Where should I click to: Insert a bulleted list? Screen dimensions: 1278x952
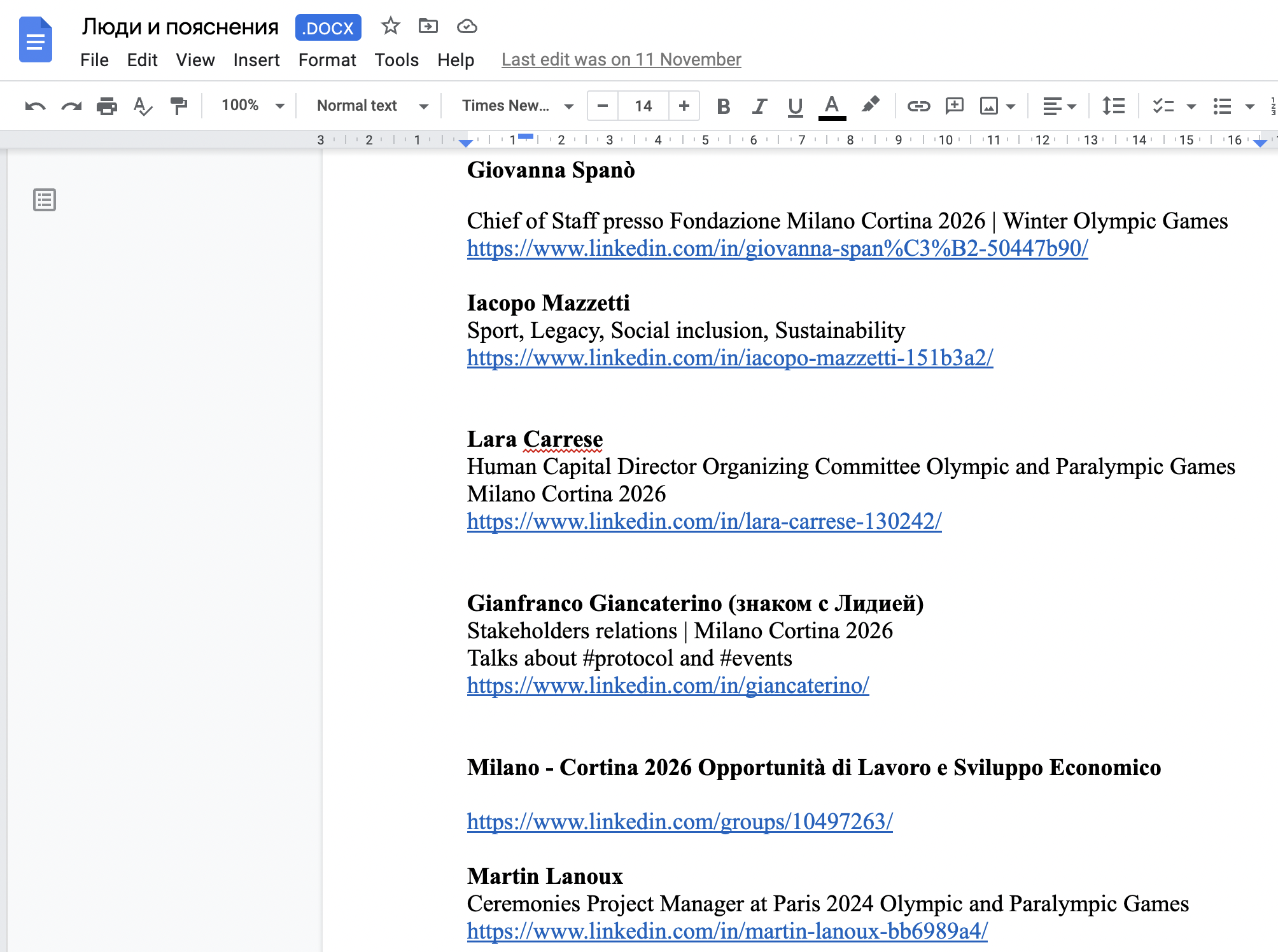coord(1222,106)
